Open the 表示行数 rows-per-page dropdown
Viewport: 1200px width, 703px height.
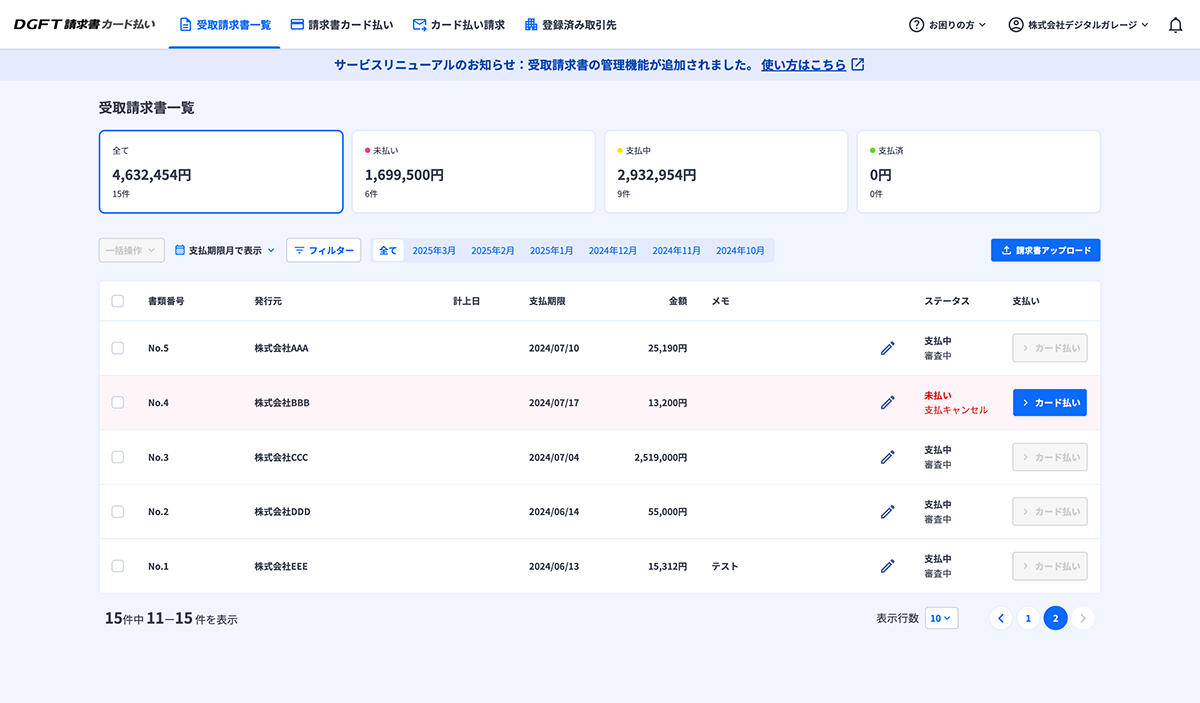(x=940, y=618)
